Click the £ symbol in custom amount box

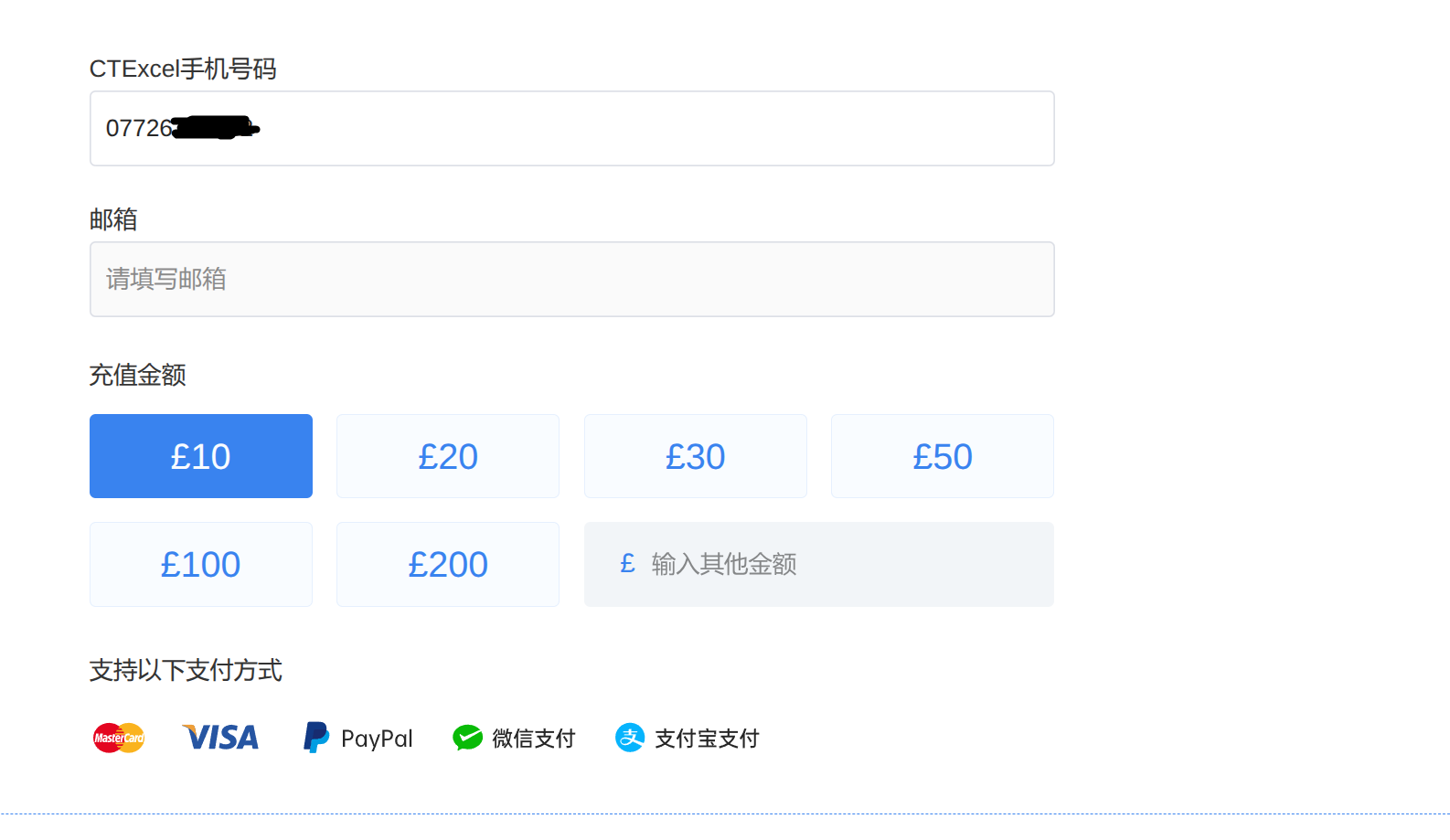coord(627,564)
